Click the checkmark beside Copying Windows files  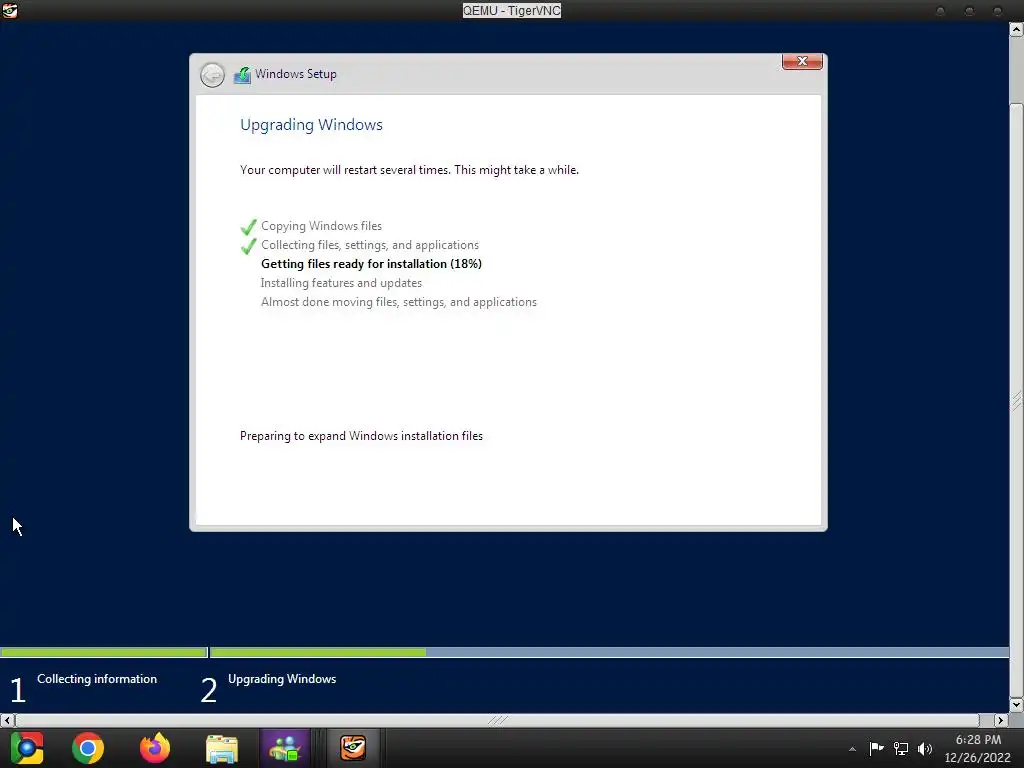(248, 227)
